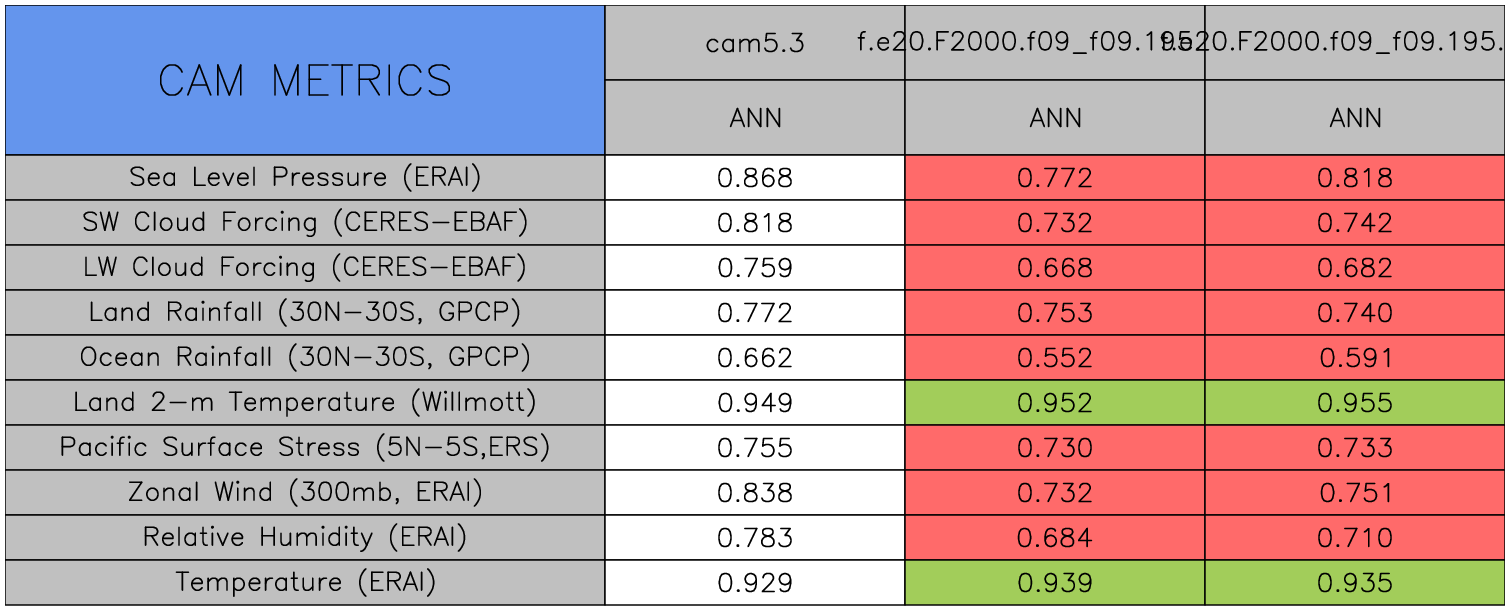Select the cam5.3 column header
This screenshot has height=611, width=1510.
tap(755, 43)
